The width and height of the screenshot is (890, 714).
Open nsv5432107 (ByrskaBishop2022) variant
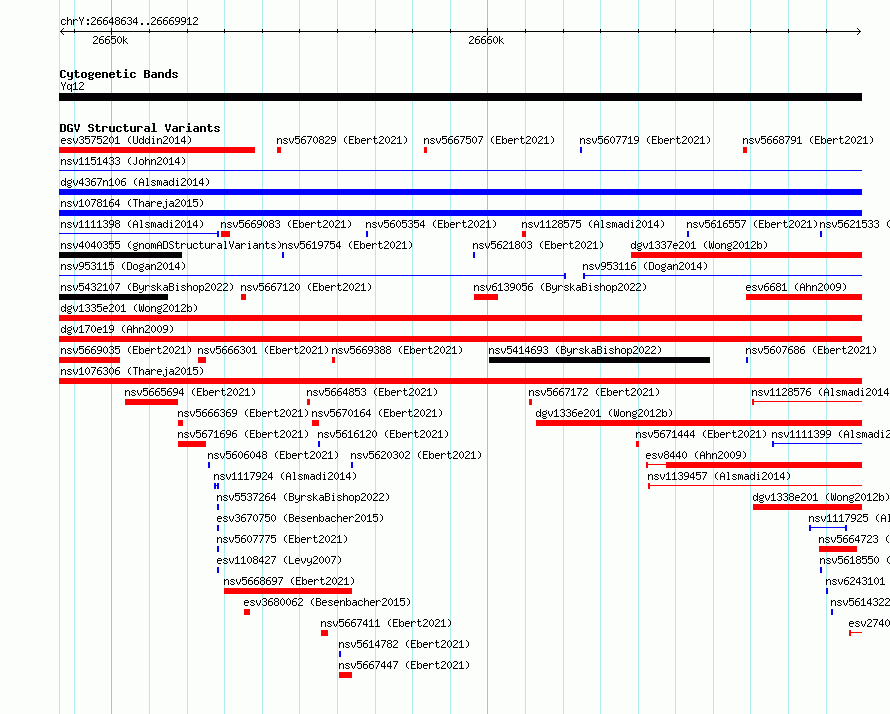coord(147,287)
